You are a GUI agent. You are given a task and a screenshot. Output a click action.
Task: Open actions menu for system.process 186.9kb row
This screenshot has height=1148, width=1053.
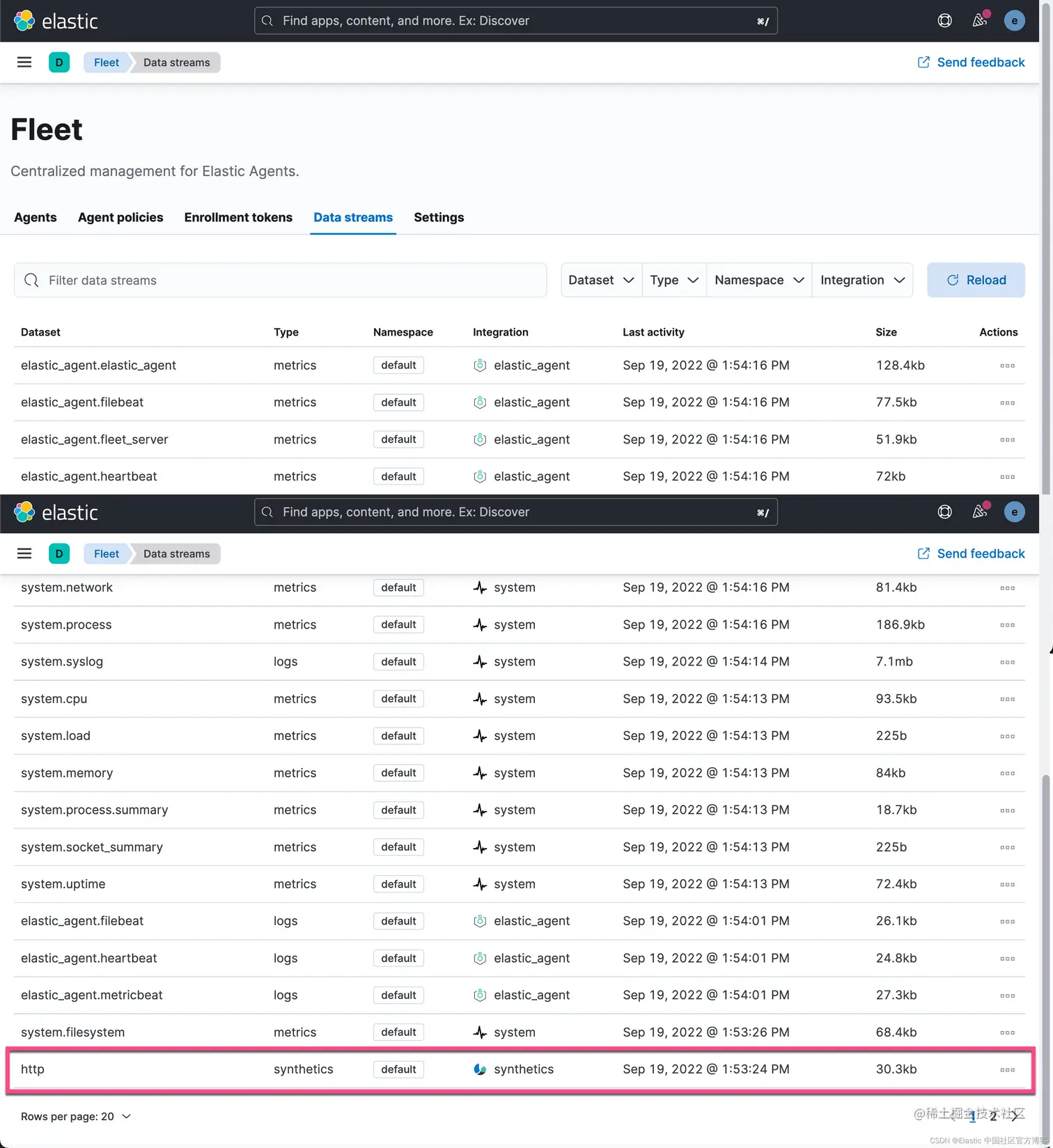1007,625
